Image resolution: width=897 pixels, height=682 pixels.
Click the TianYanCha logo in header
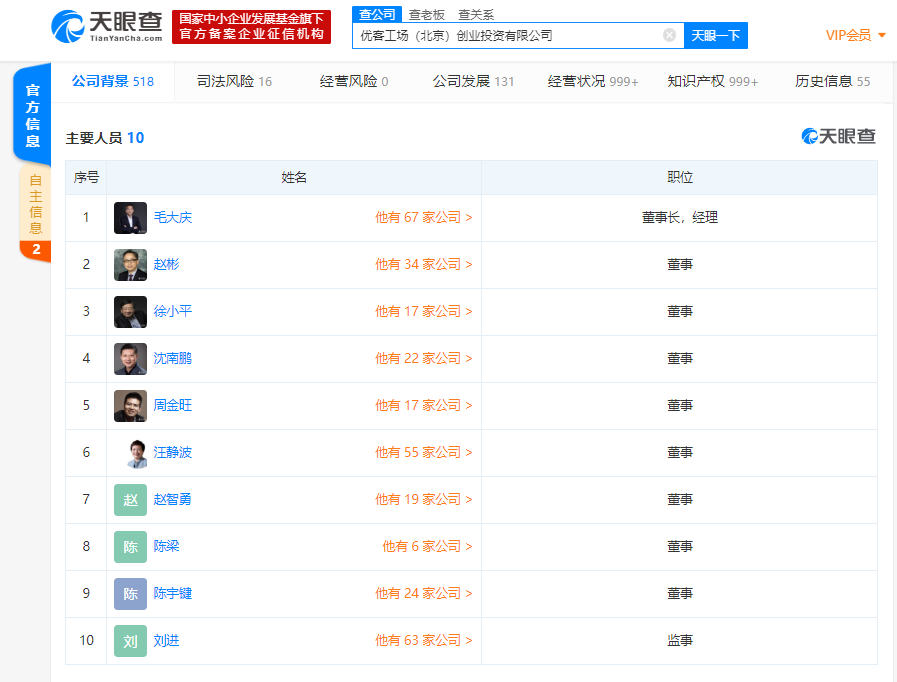pyautogui.click(x=107, y=26)
